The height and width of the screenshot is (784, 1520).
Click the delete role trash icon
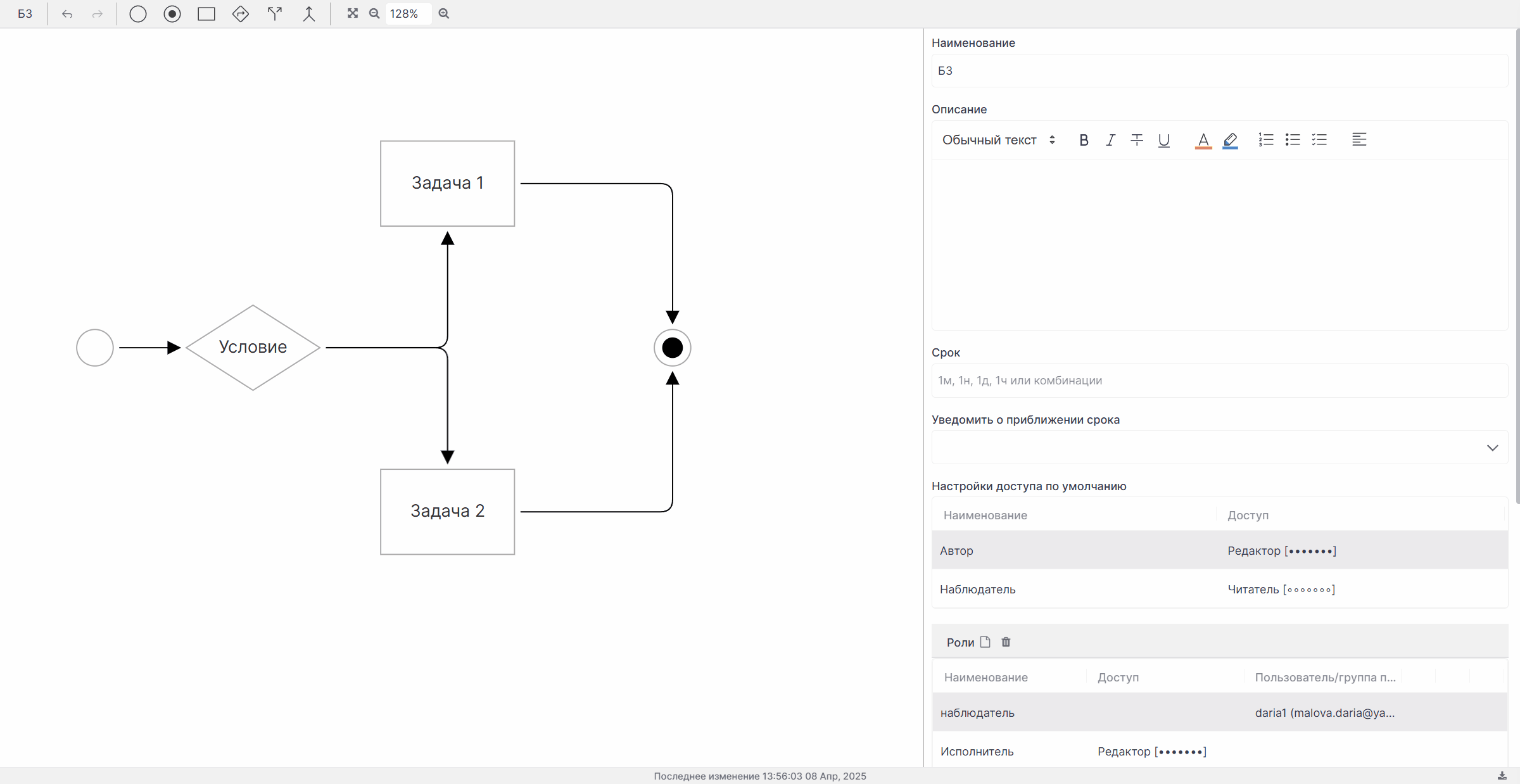click(x=1006, y=642)
